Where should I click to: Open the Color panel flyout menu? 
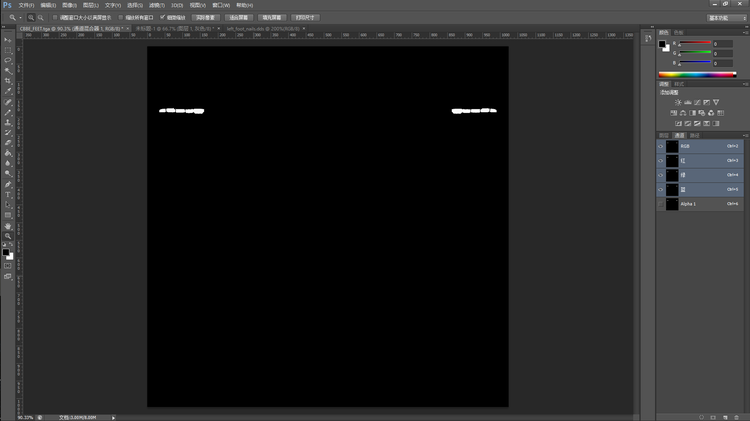[745, 33]
